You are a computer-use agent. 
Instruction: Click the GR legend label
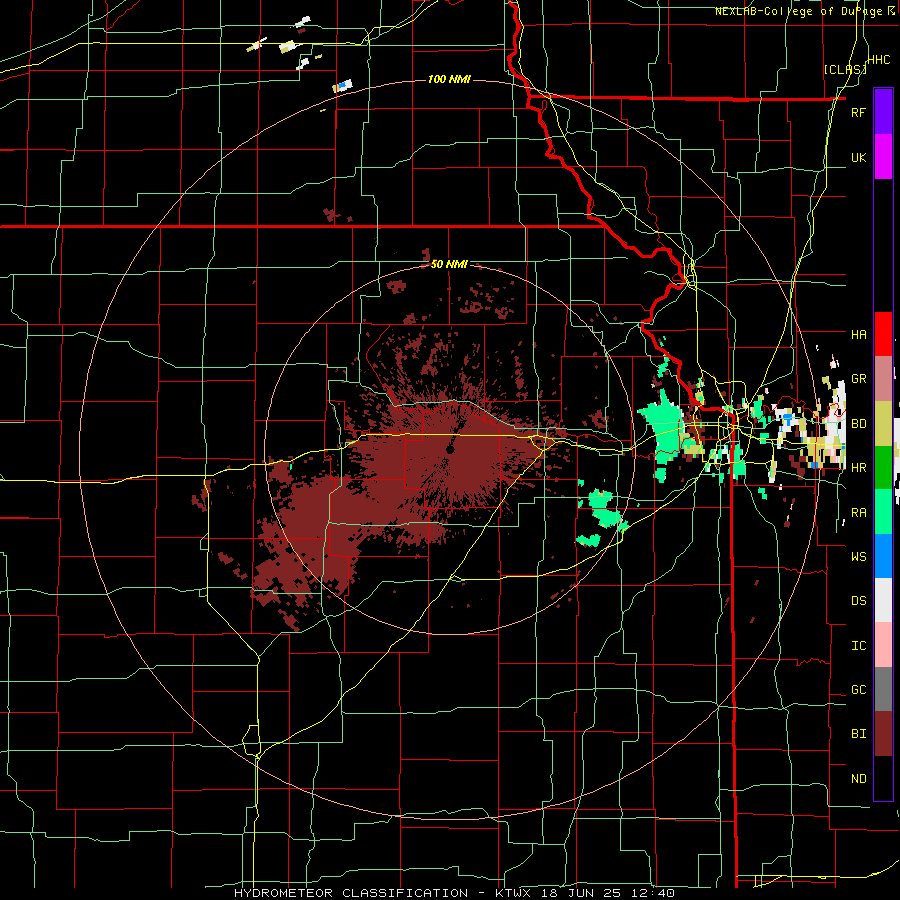click(858, 379)
